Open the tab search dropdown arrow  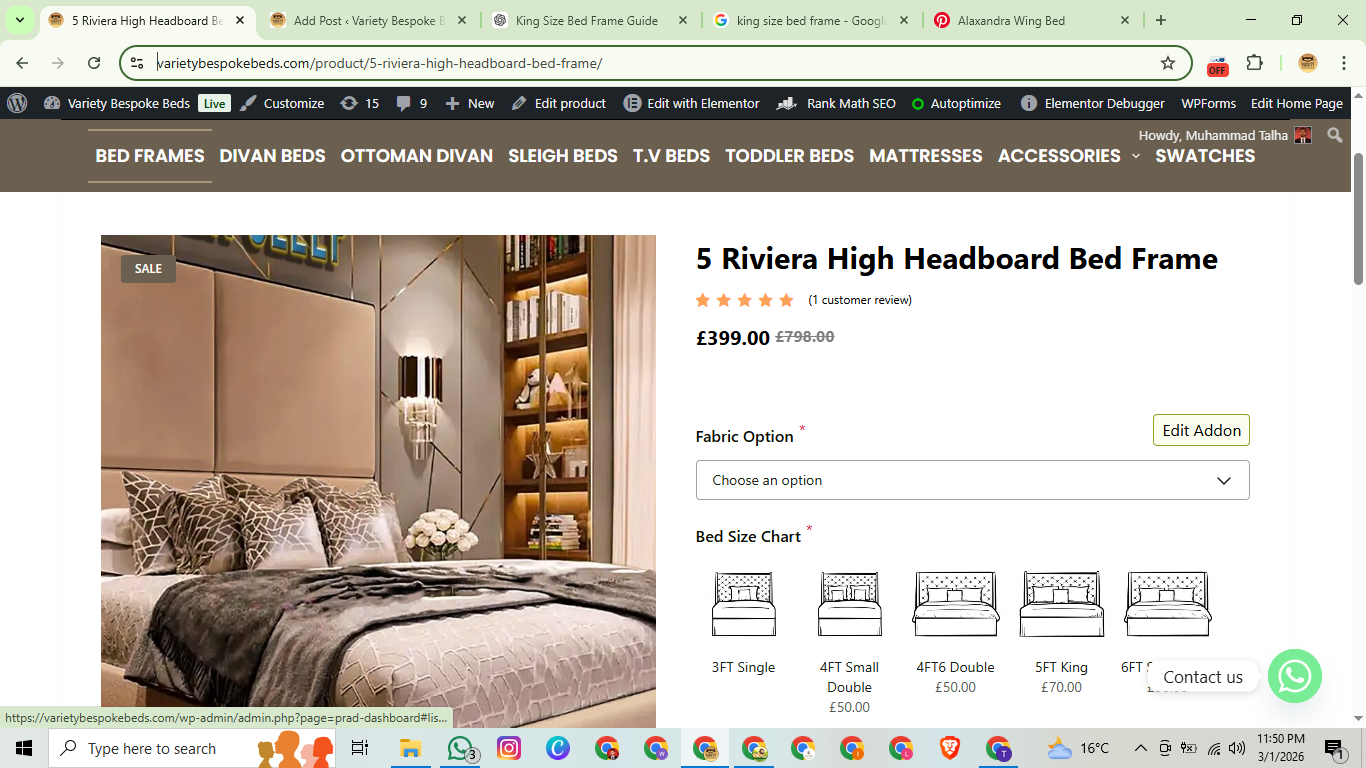[x=19, y=20]
